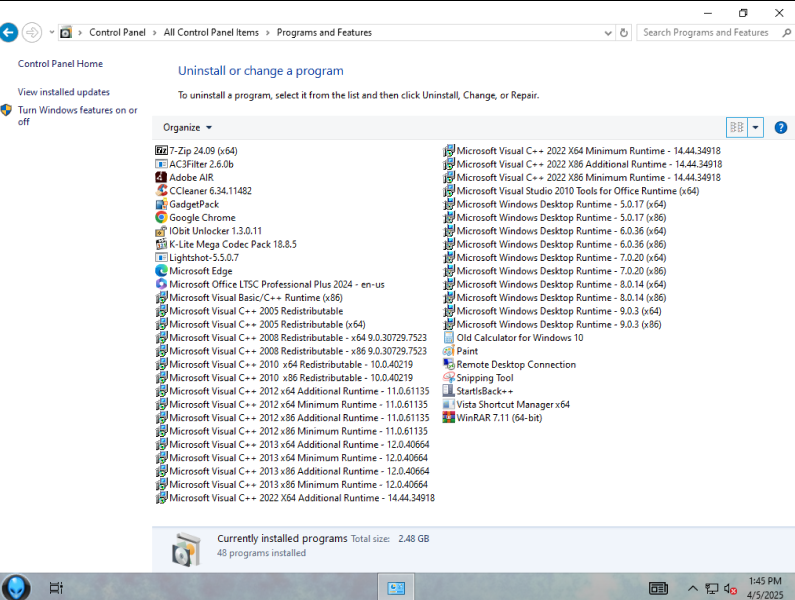Expand chevron after All Control Panel Items
The width and height of the screenshot is (795, 600).
point(268,32)
